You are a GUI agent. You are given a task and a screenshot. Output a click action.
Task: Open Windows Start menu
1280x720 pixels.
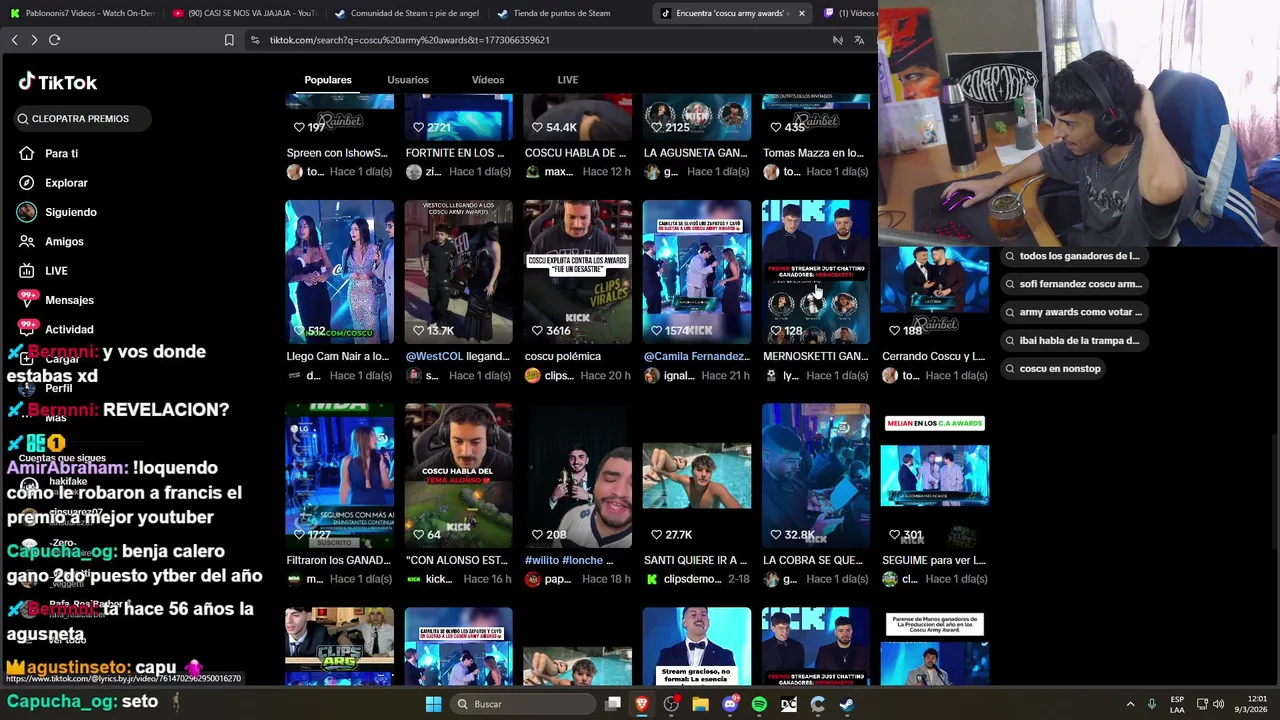tap(433, 704)
